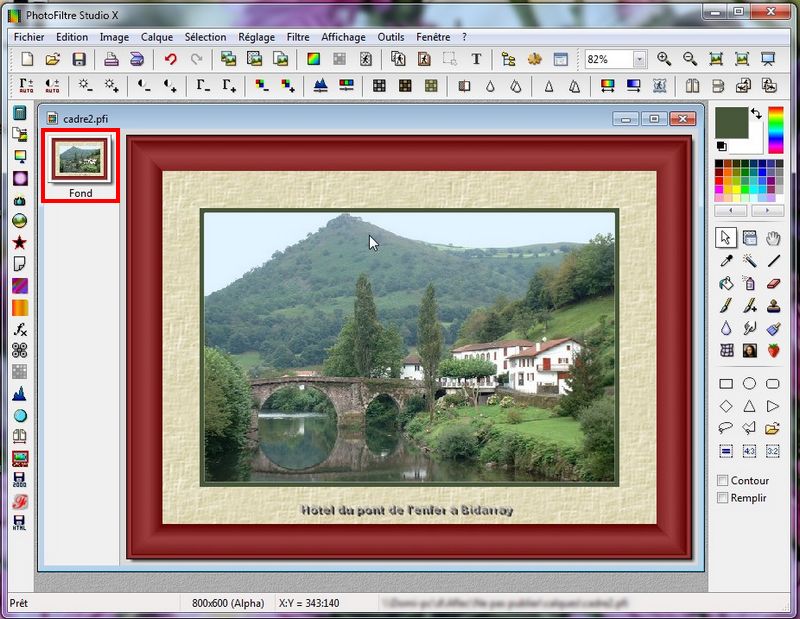The image size is (800, 619).
Task: Click the histogram icon in left sidebar
Action: [x=19, y=393]
